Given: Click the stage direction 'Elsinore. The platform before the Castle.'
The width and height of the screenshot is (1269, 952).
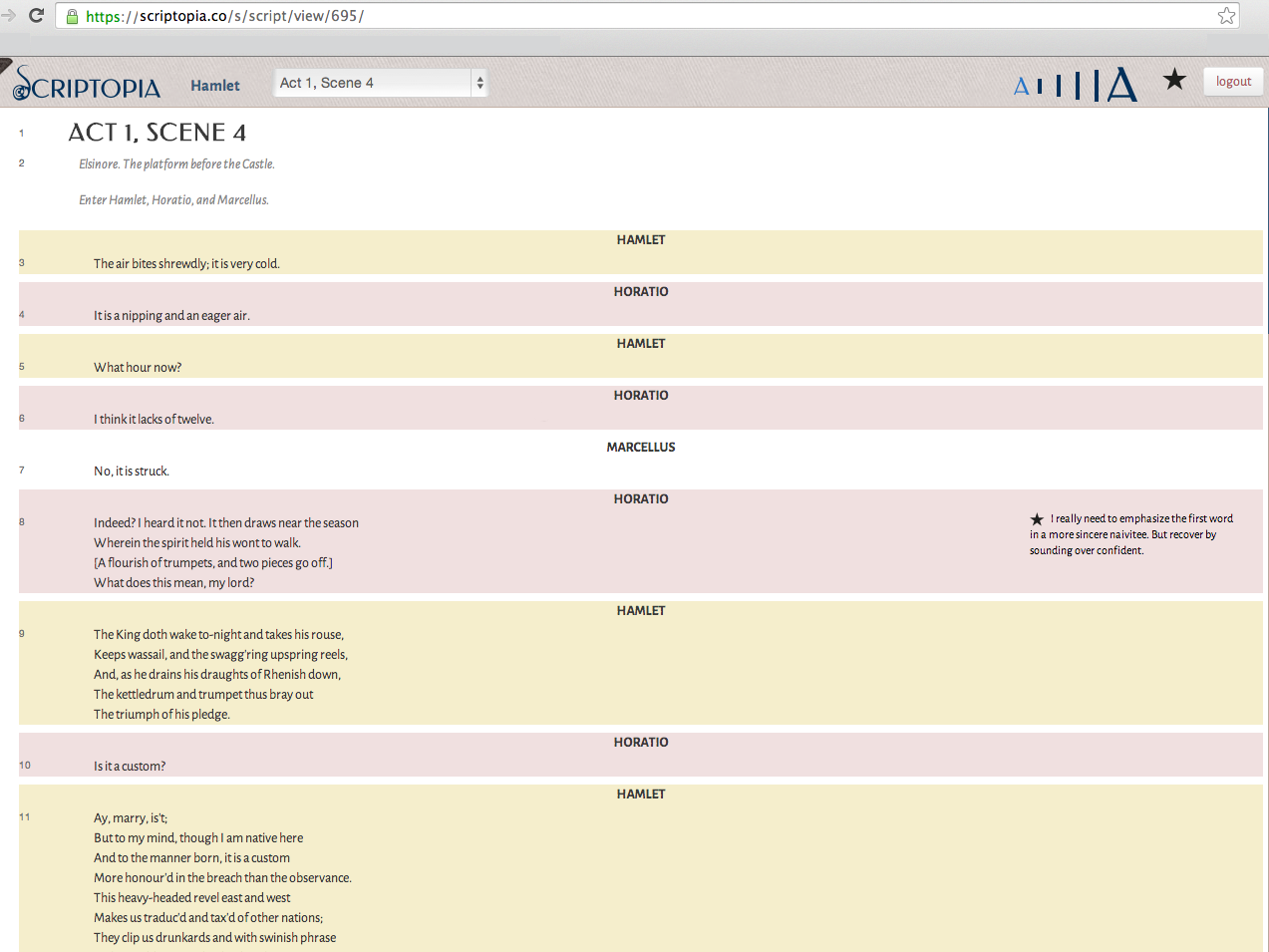Looking at the screenshot, I should point(176,164).
